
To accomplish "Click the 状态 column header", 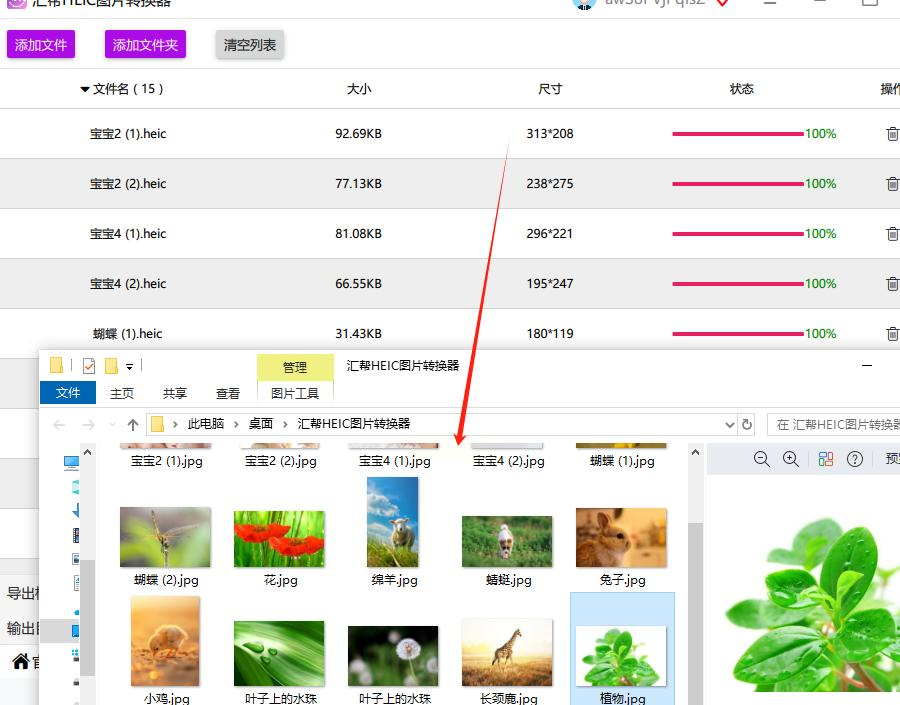I will click(x=742, y=89).
